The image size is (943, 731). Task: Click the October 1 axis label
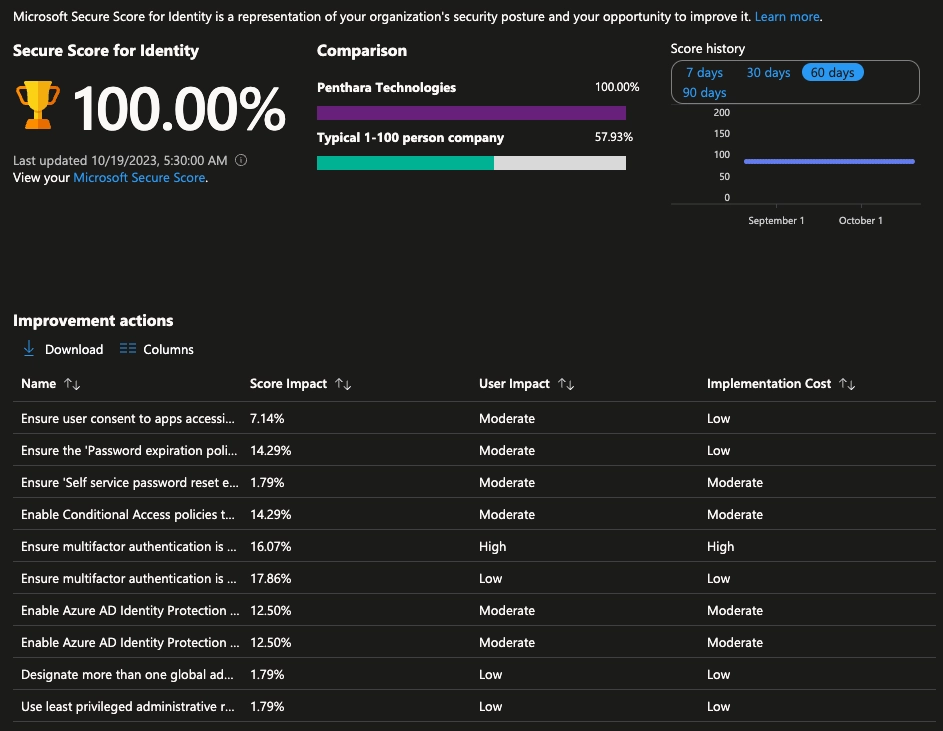(x=861, y=221)
